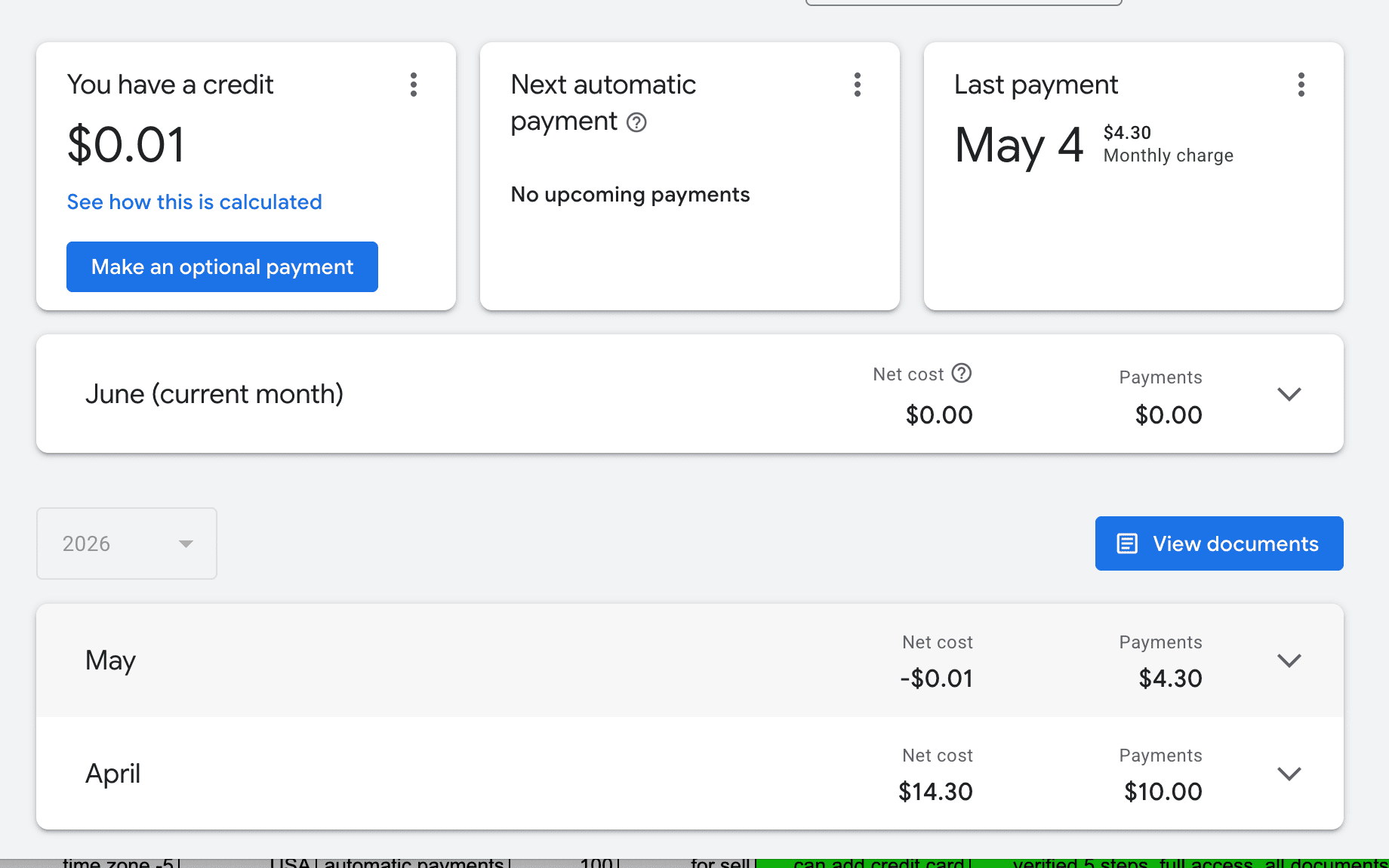
Task: Click 'Monthly charge' label
Action: coord(1169,155)
